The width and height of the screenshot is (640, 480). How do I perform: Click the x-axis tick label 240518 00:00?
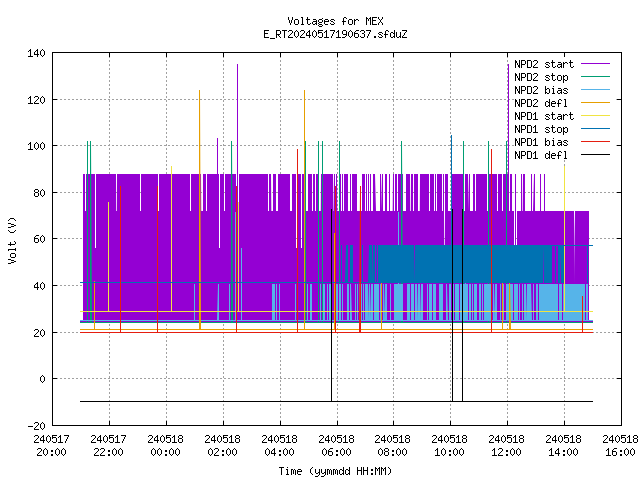tap(165, 446)
